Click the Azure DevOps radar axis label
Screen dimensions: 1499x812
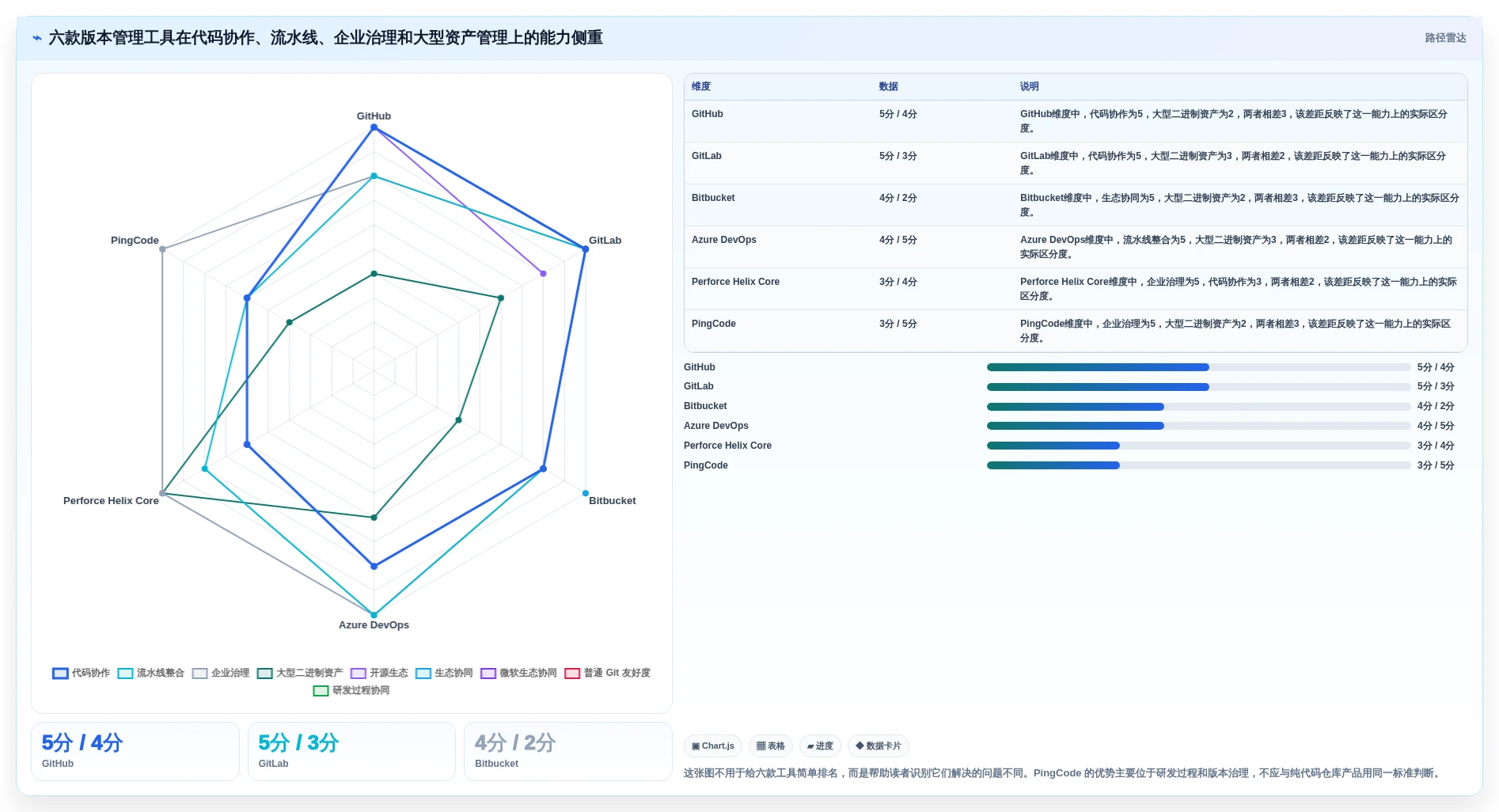coord(374,625)
